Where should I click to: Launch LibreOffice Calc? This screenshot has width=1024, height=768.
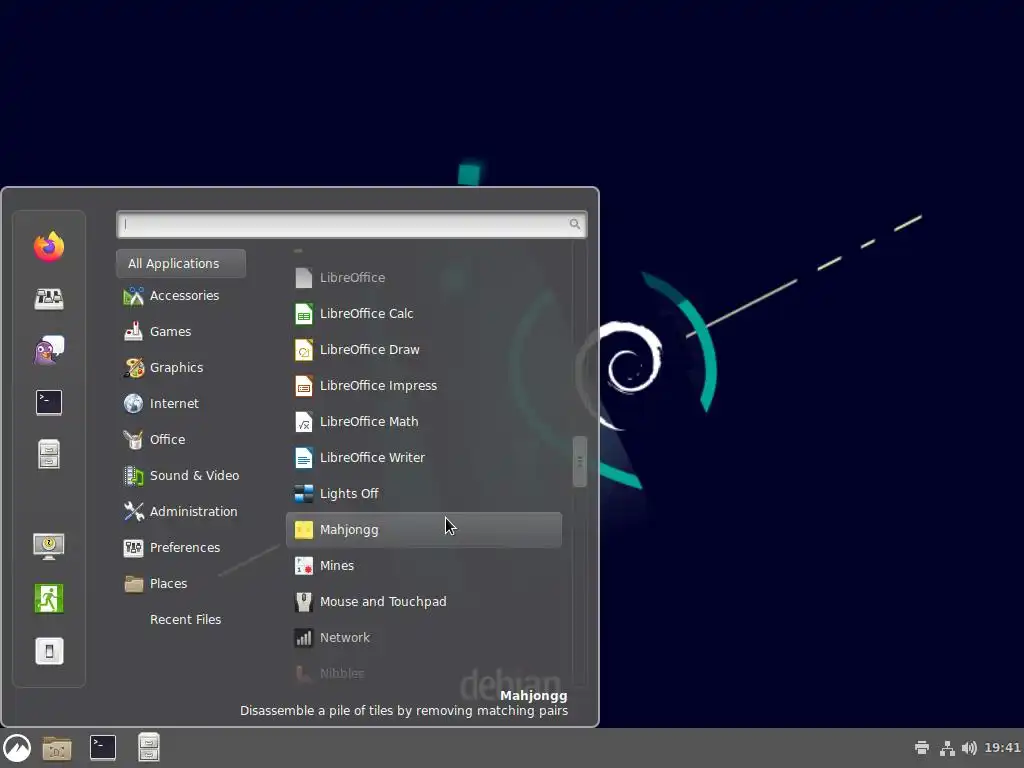424,313
